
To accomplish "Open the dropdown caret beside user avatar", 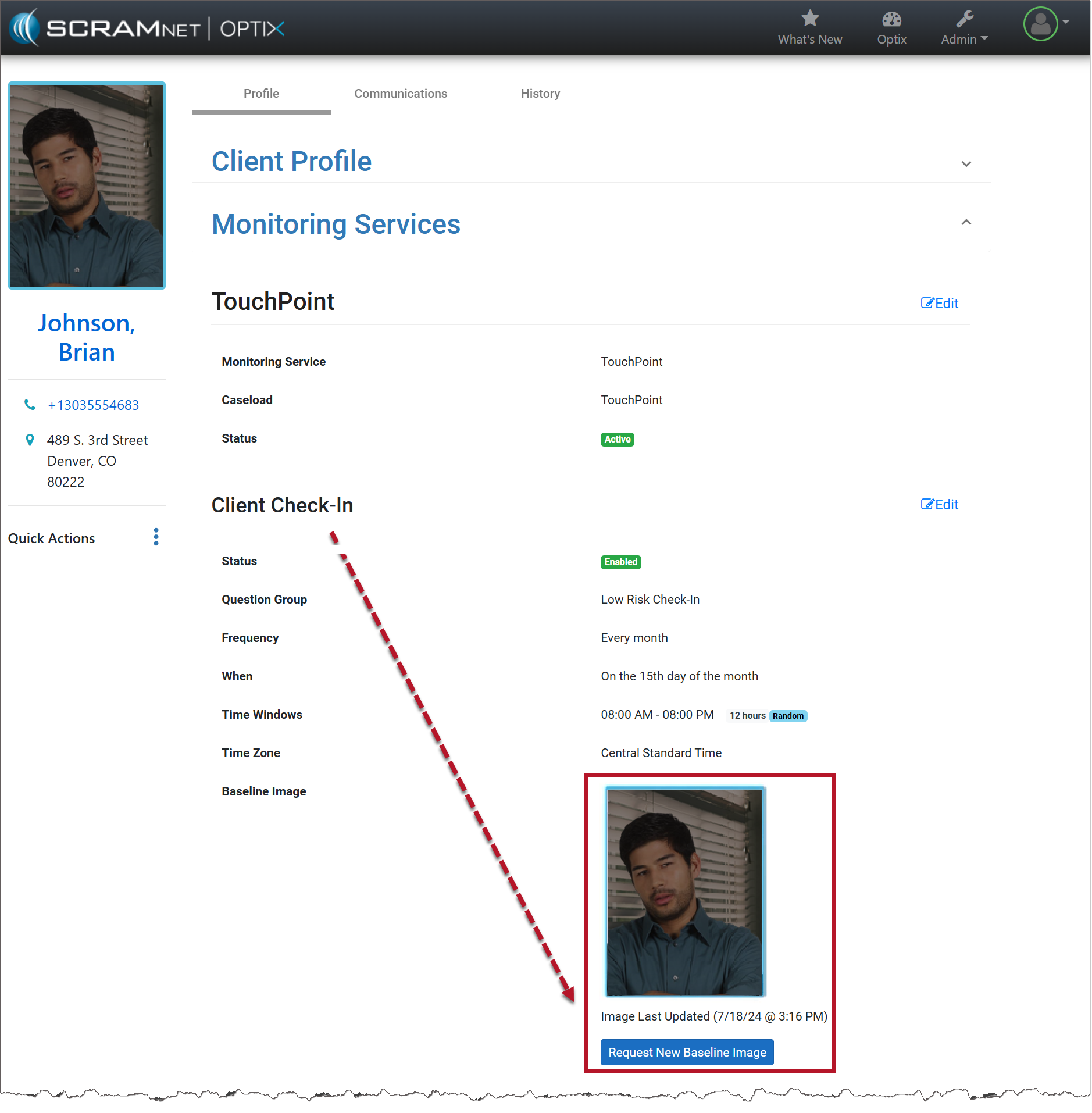I will 1066,22.
